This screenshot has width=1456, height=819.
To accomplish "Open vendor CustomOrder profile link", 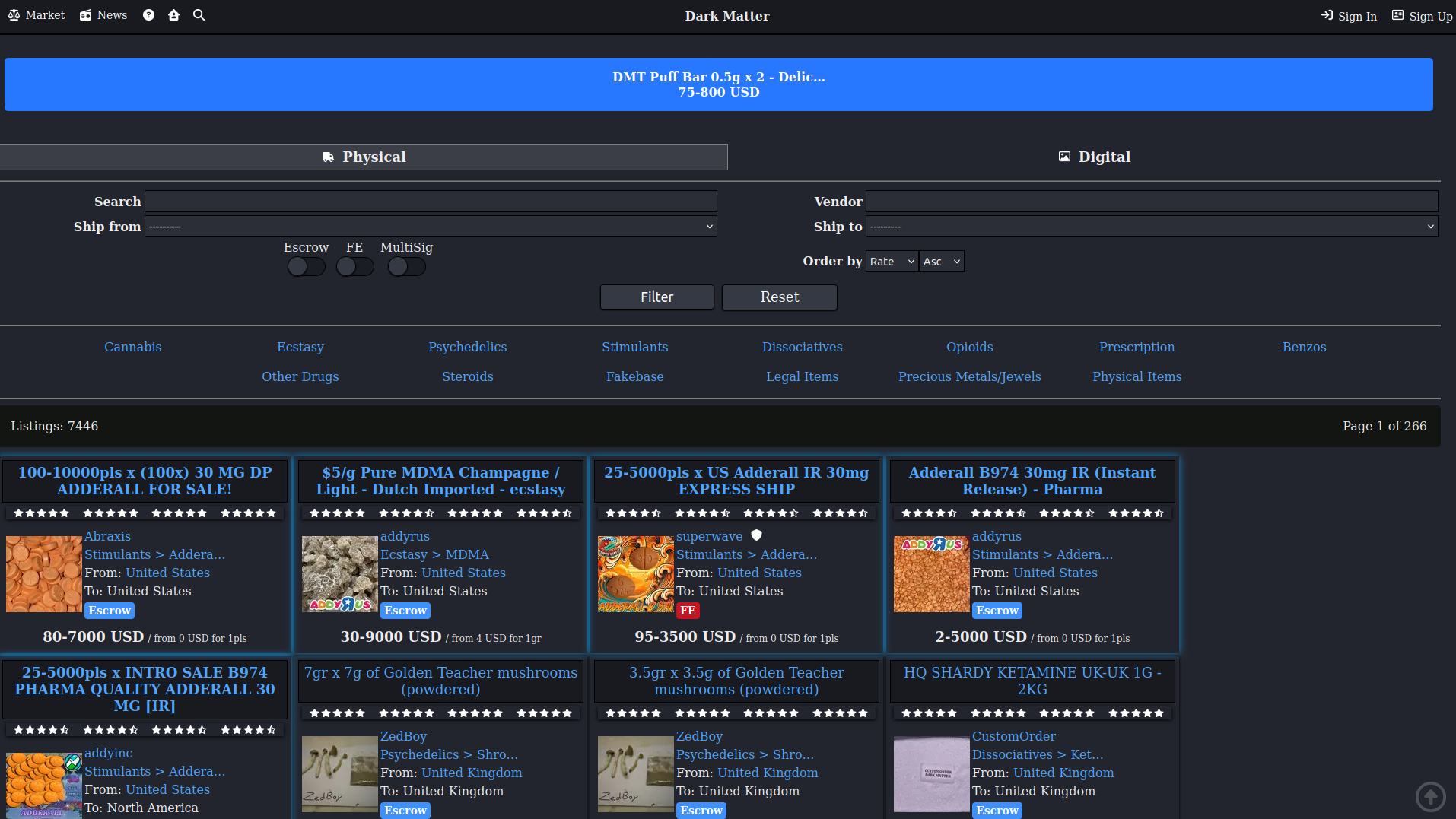I will point(1014,736).
